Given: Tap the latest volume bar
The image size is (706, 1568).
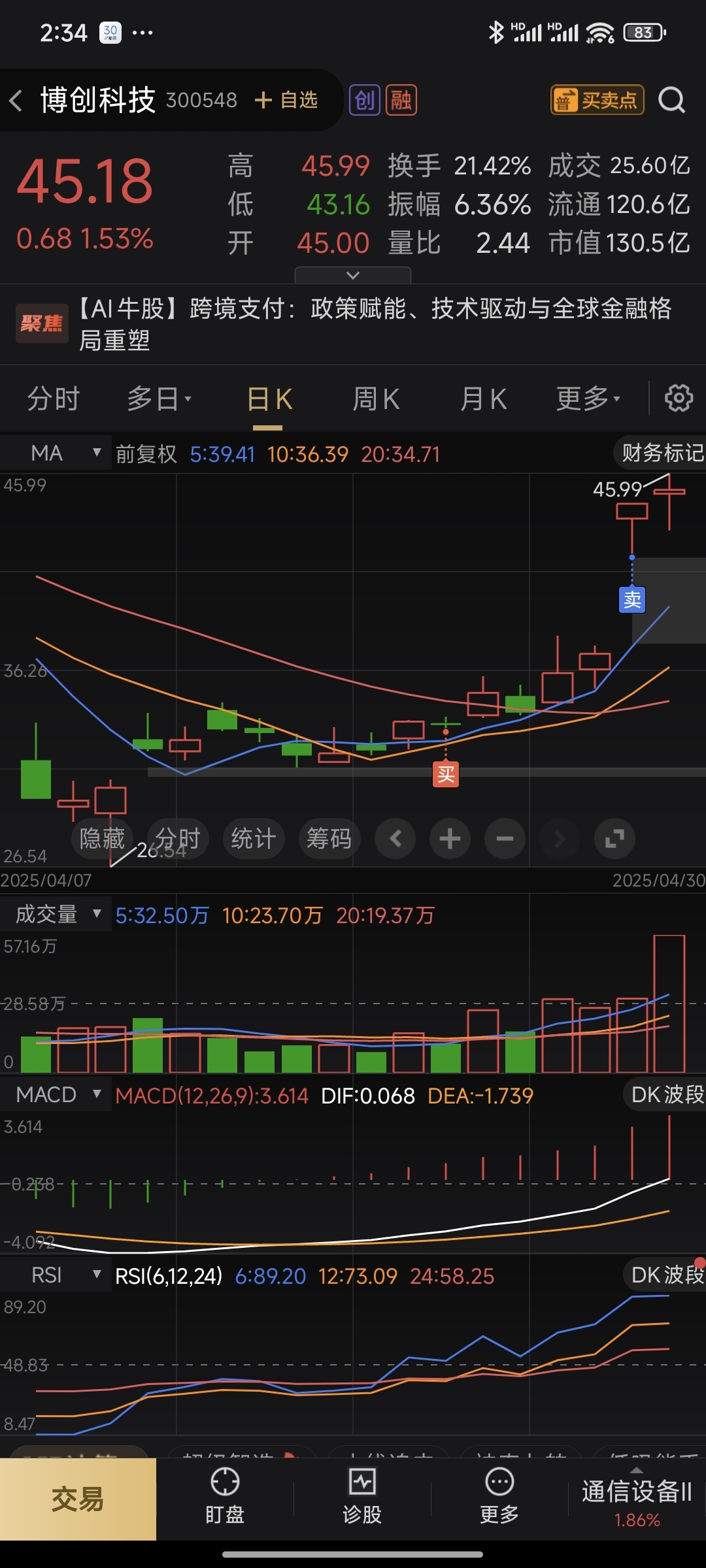Looking at the screenshot, I should (x=669, y=1004).
